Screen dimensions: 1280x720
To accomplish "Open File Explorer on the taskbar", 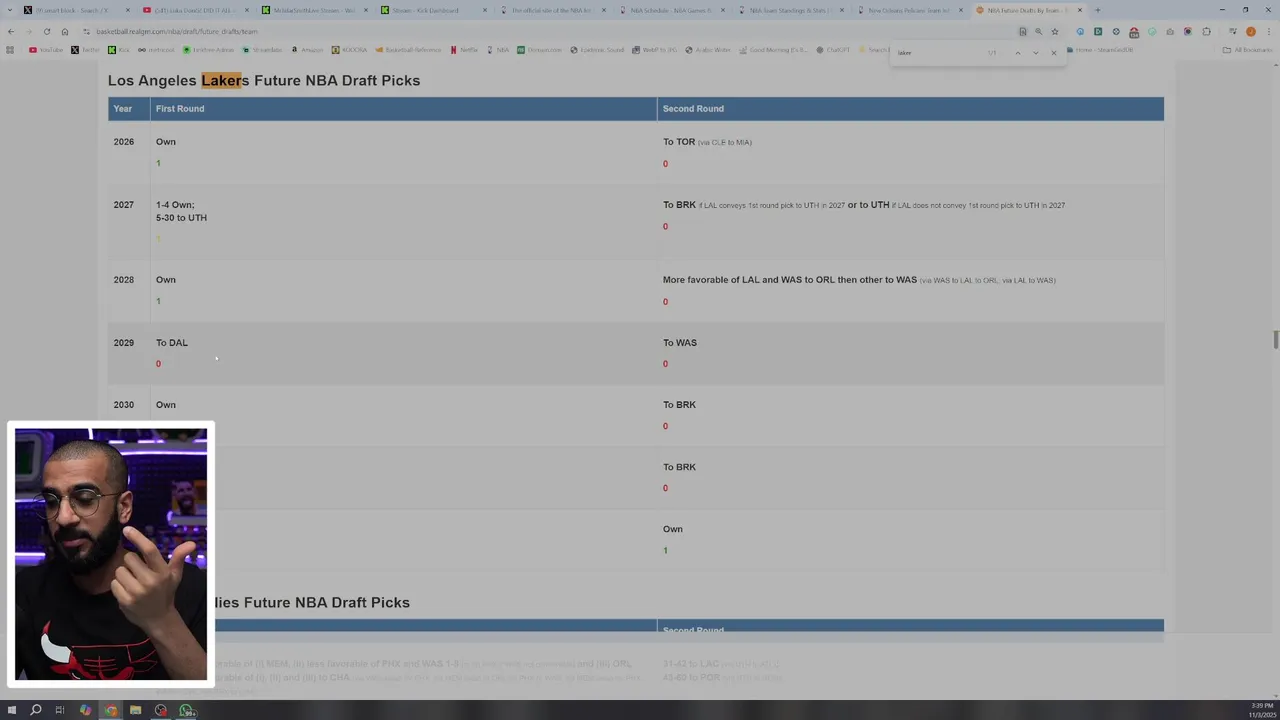I will click(135, 710).
